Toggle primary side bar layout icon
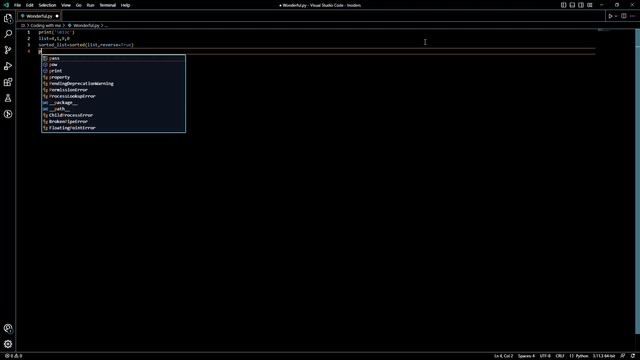The height and width of the screenshot is (360, 640). click(x=563, y=5)
